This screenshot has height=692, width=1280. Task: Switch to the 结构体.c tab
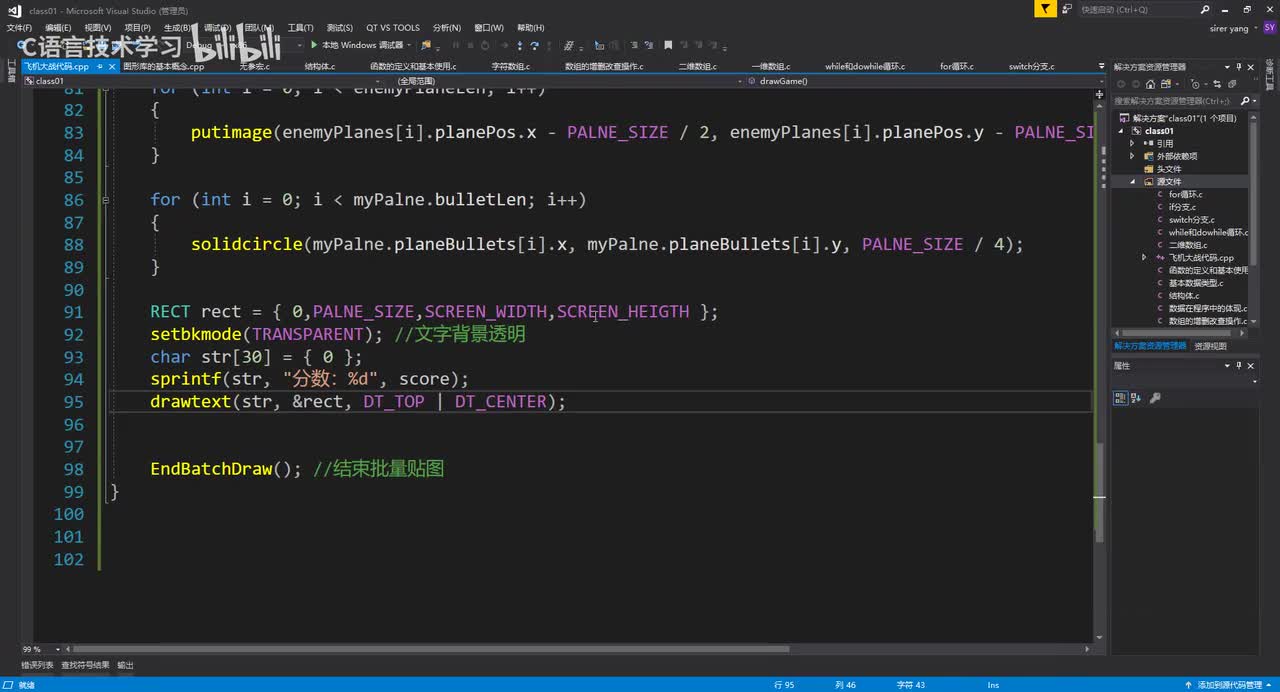[319, 67]
